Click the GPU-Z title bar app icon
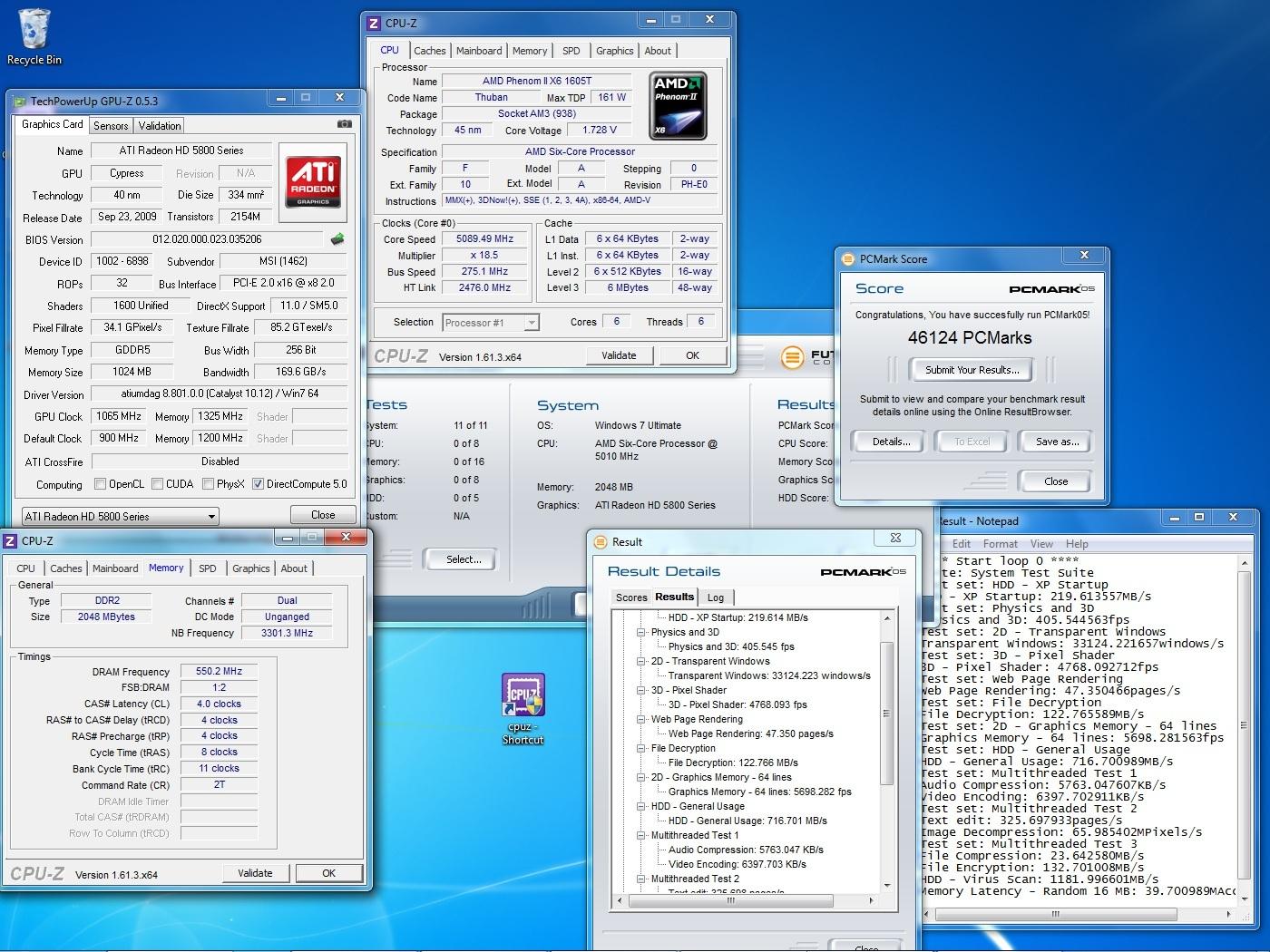Image resolution: width=1270 pixels, height=952 pixels. 19,101
